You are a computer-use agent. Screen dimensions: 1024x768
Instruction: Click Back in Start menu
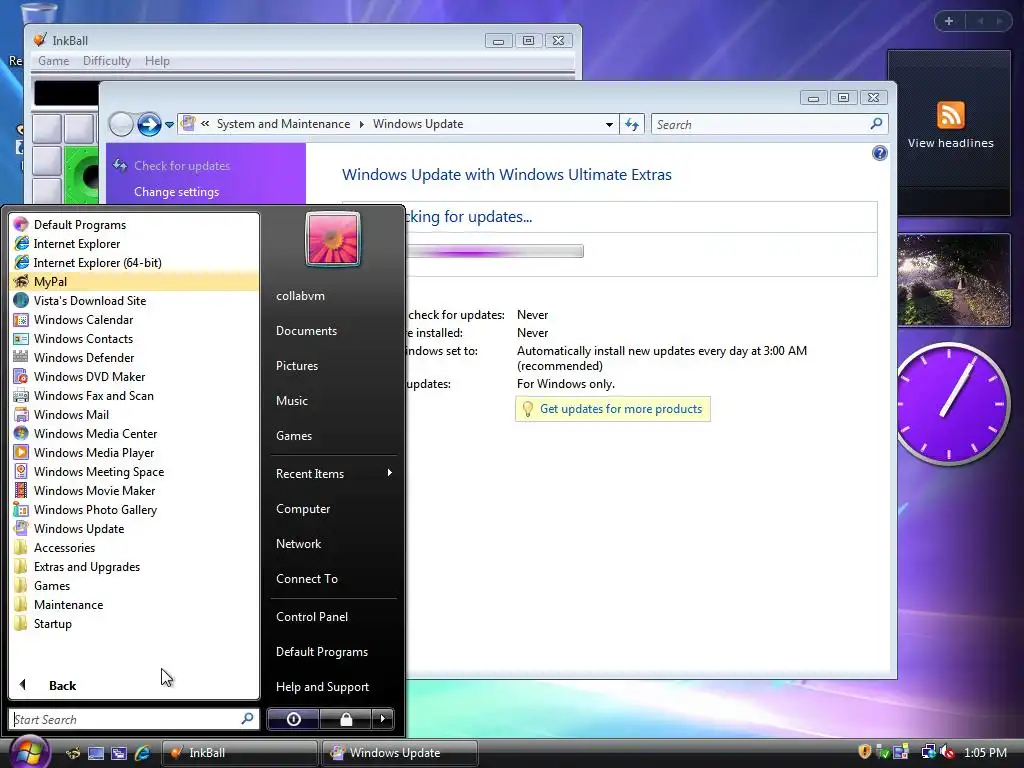click(x=62, y=685)
